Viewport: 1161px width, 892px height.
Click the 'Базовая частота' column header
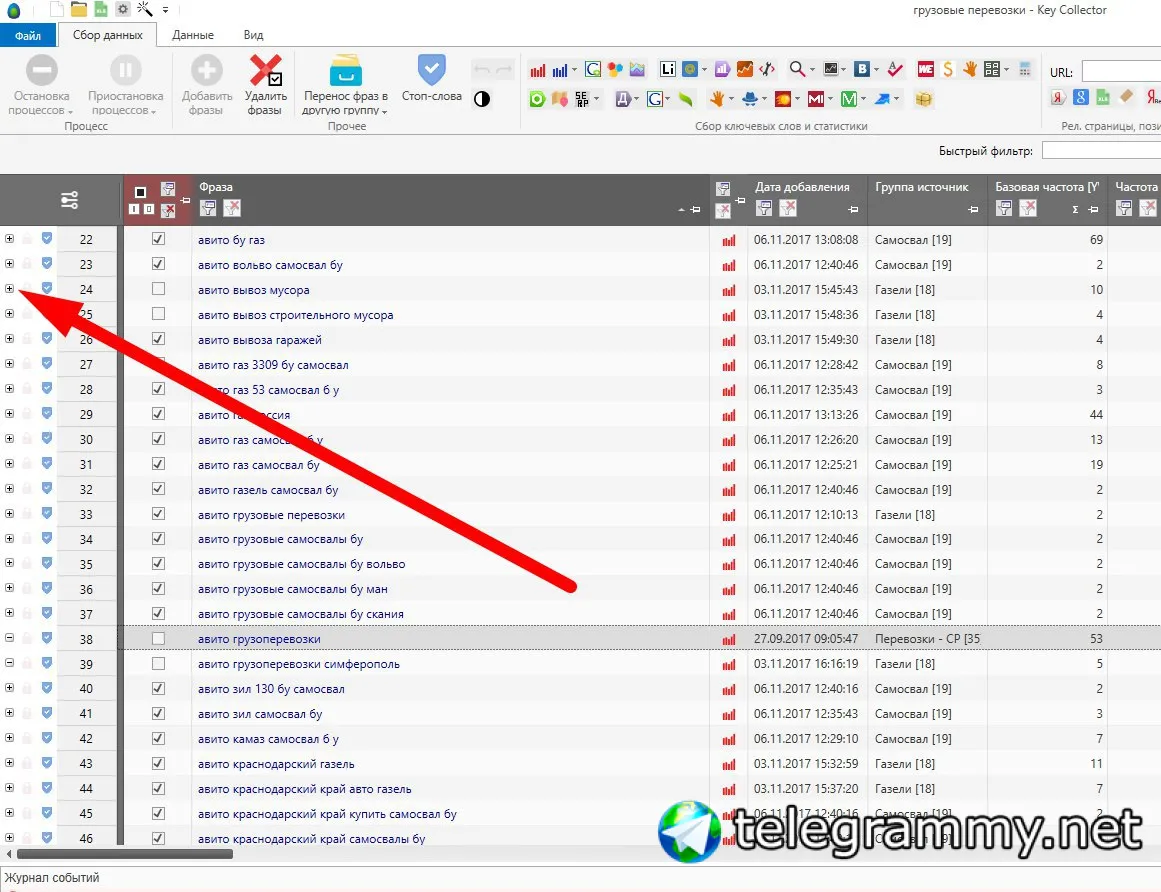tap(1046, 187)
